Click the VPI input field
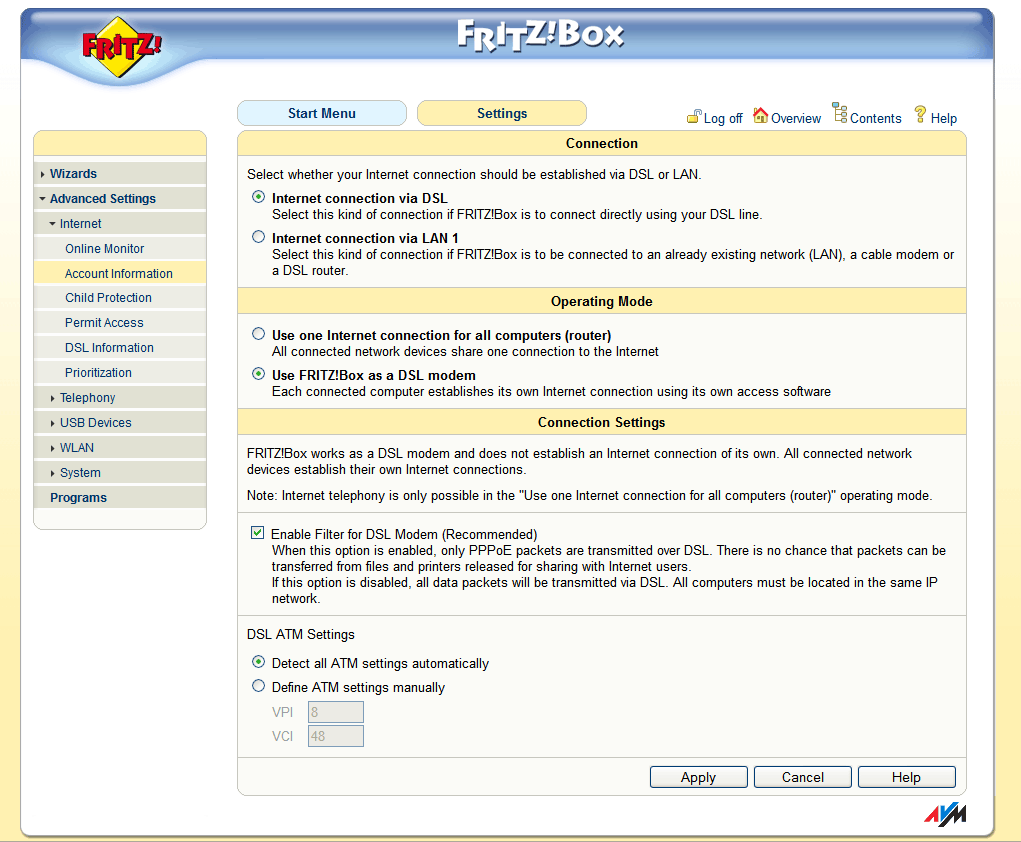 [336, 712]
